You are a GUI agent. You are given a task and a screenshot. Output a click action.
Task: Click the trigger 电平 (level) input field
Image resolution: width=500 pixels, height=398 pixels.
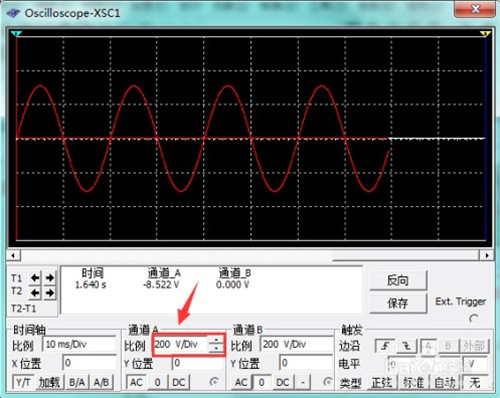coord(424,364)
